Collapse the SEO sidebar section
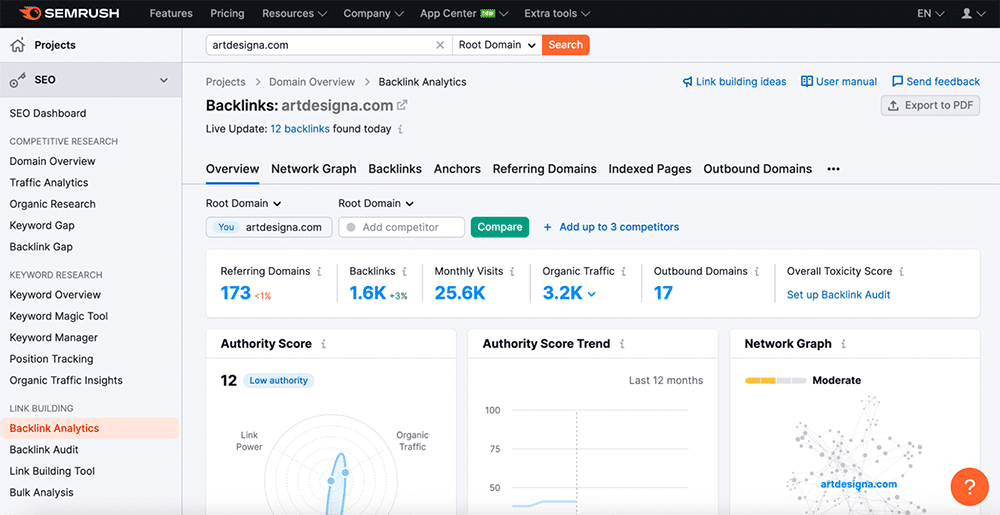Viewport: 1000px width, 515px height. (164, 80)
